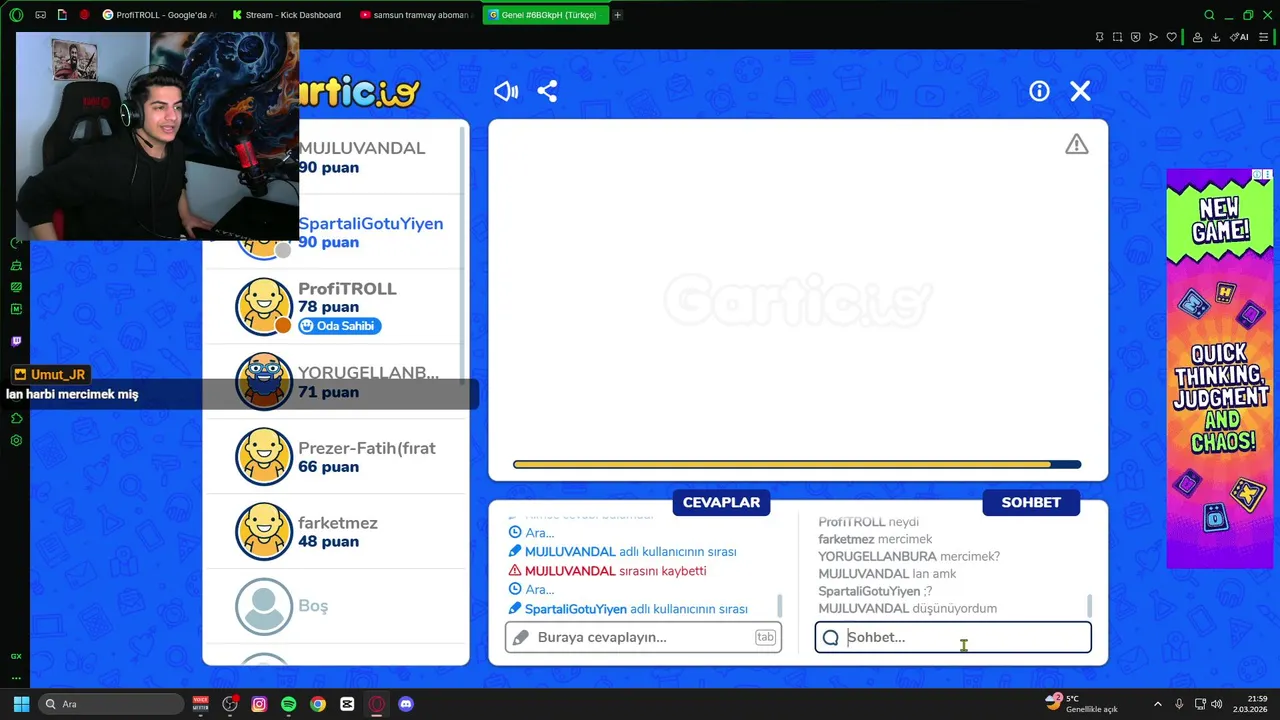Select chat message 'MUJLUVANDAL düşünüyordum'
Screen dimensions: 1280x720
point(907,608)
